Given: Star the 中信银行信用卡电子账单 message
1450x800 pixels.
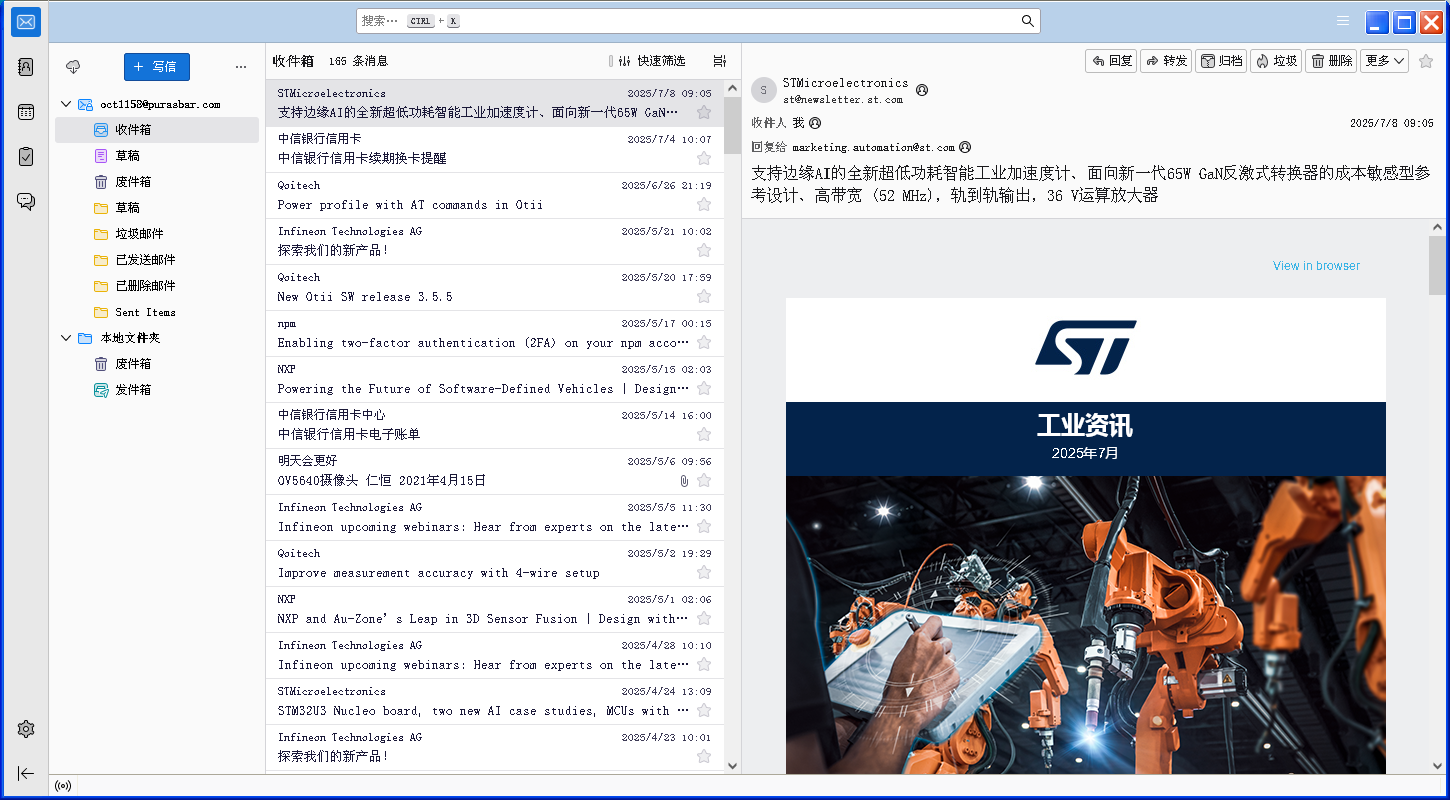Looking at the screenshot, I should click(704, 434).
